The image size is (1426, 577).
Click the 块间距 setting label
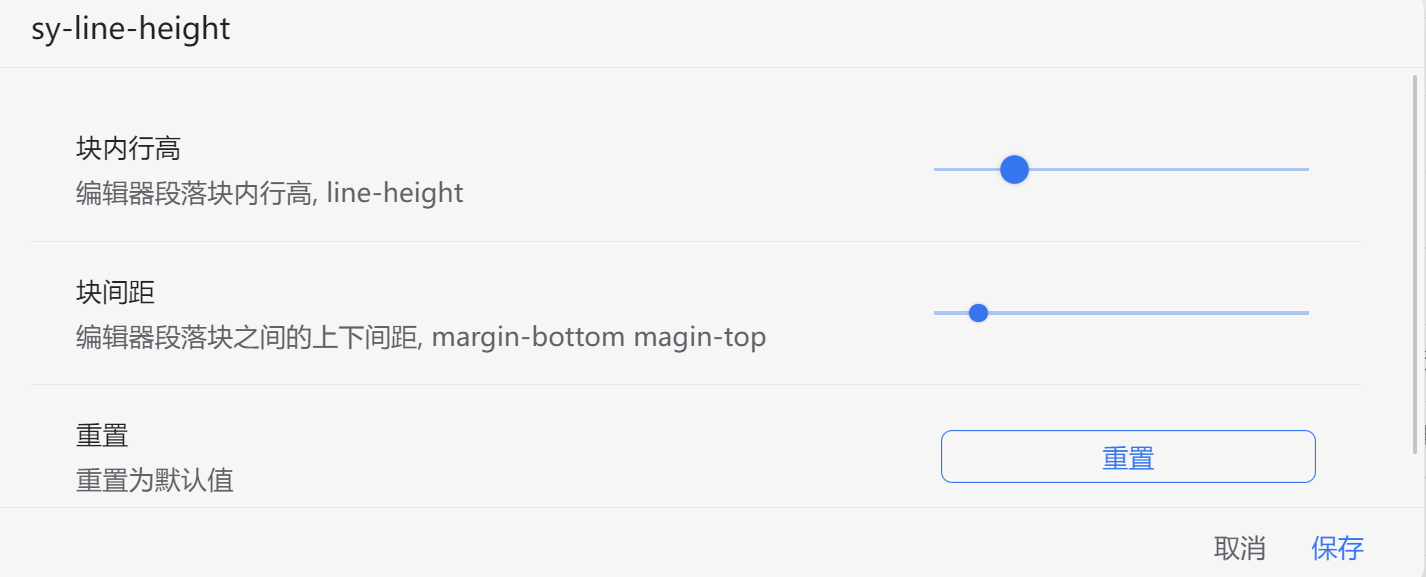[115, 292]
